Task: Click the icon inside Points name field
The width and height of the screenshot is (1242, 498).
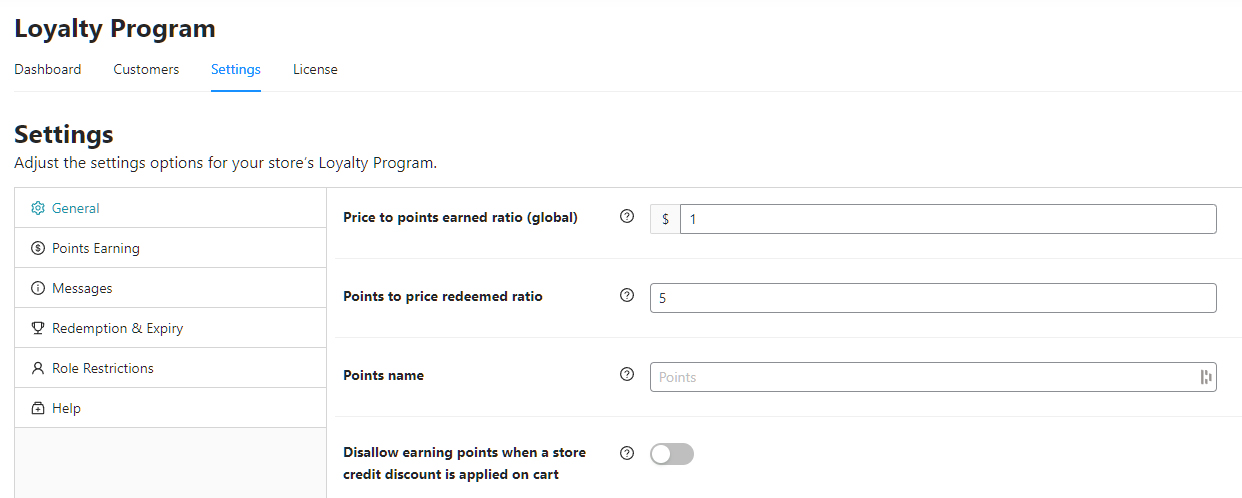Action: tap(1205, 377)
